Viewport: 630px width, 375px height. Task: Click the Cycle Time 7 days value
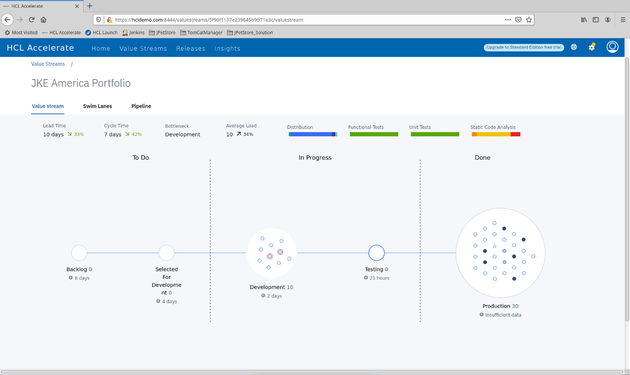(112, 134)
